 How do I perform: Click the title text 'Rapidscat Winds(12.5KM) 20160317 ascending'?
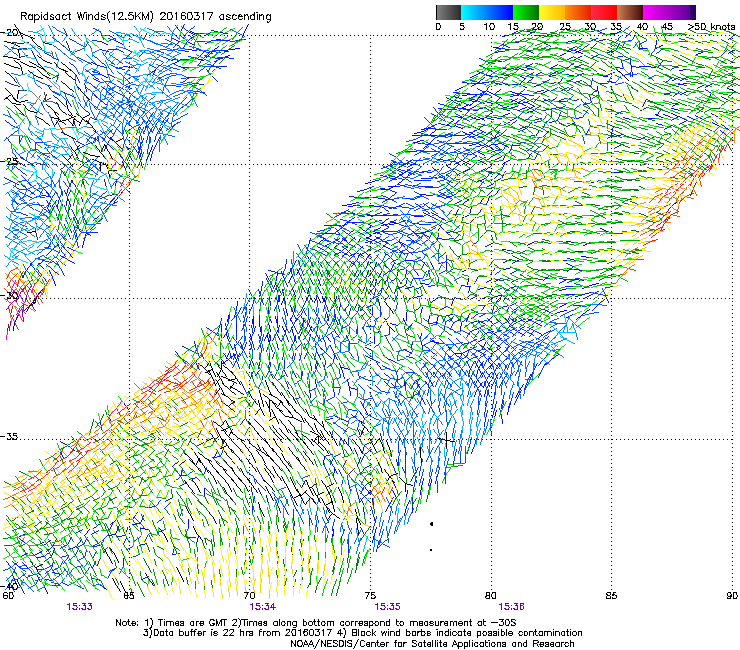coord(146,17)
